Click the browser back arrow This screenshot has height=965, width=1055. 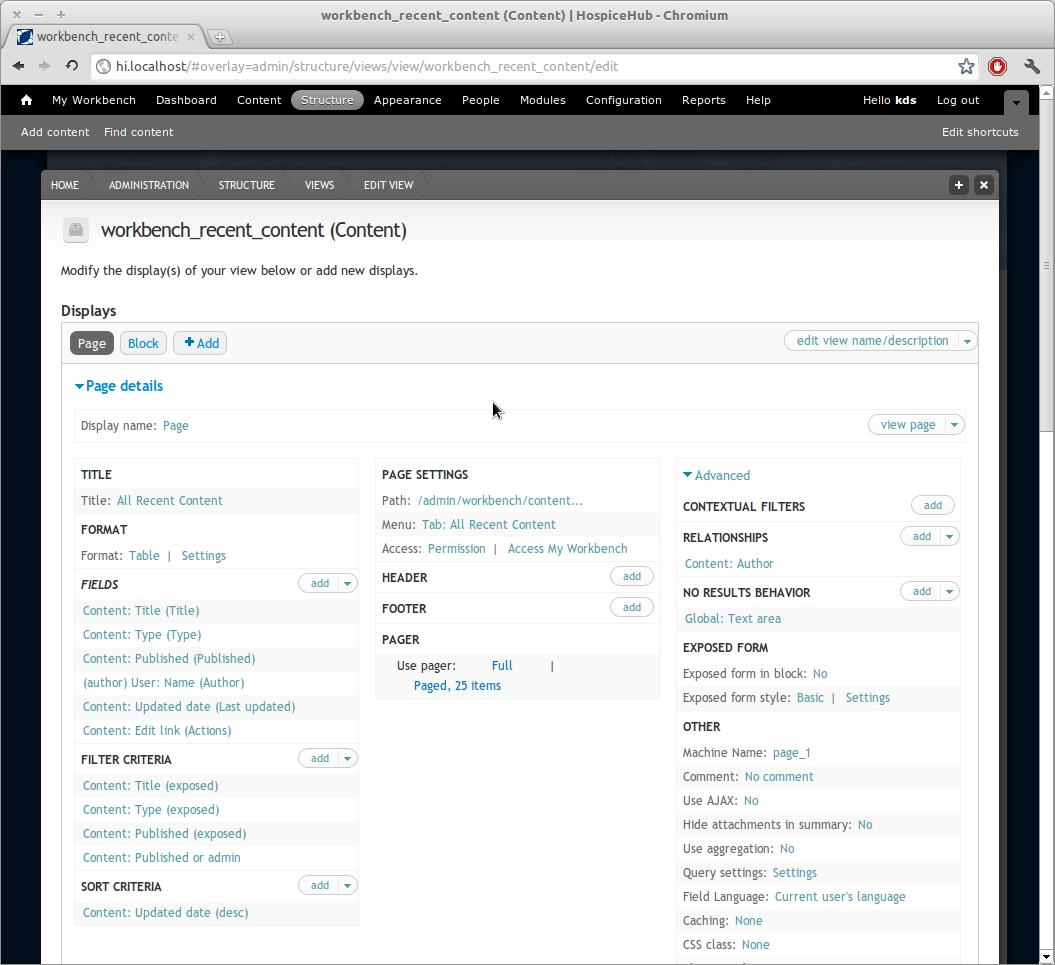pos(18,66)
